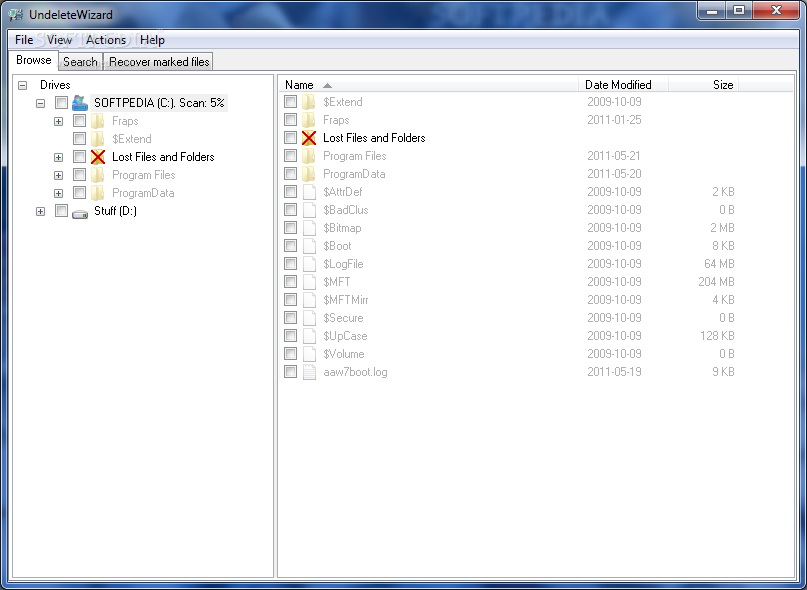Expand the Stuff (D:) drive node
Viewport: 807px width, 590px height.
pyautogui.click(x=41, y=212)
